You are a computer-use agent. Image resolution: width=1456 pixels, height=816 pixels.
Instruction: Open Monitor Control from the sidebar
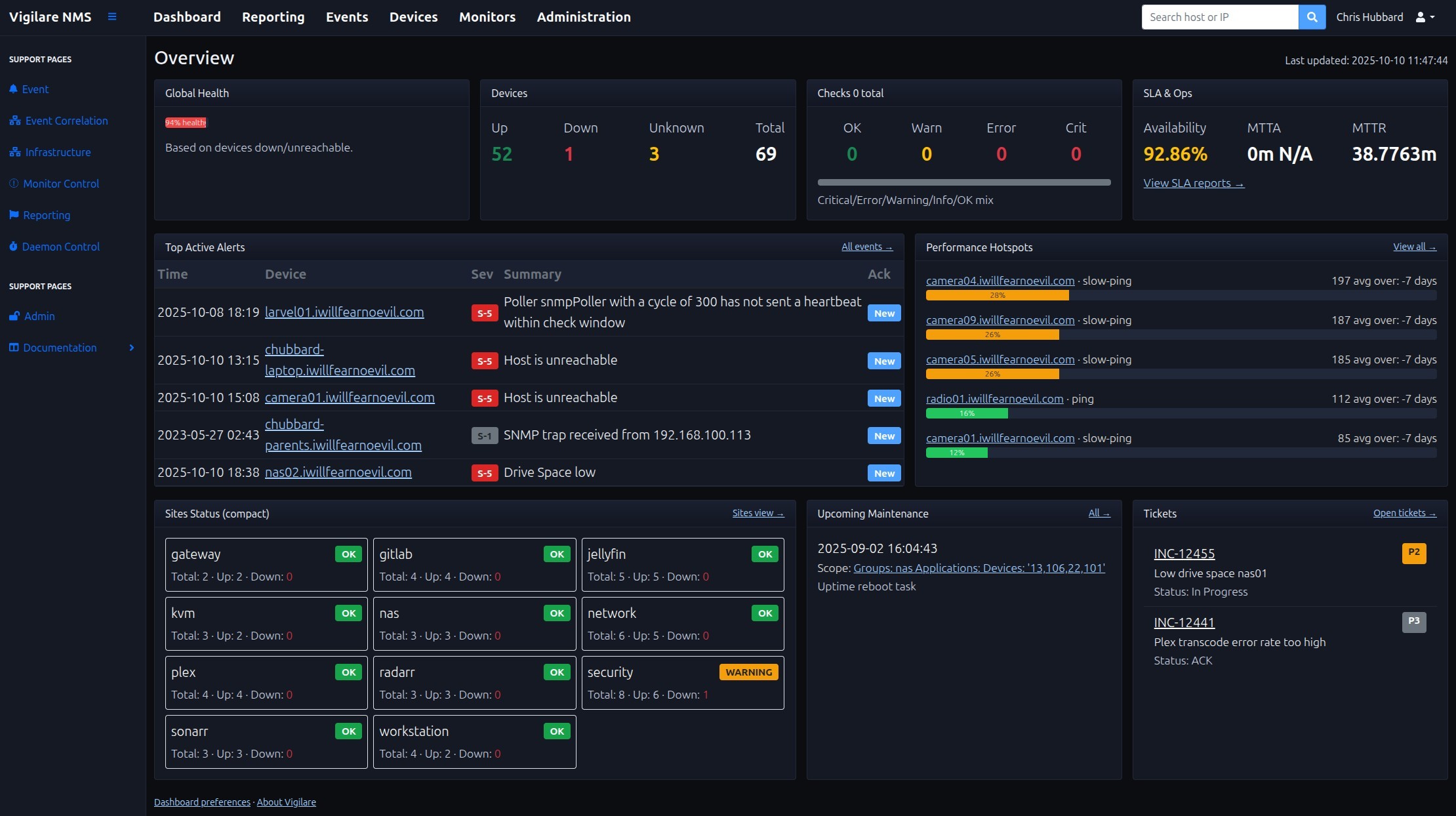[x=14, y=184]
